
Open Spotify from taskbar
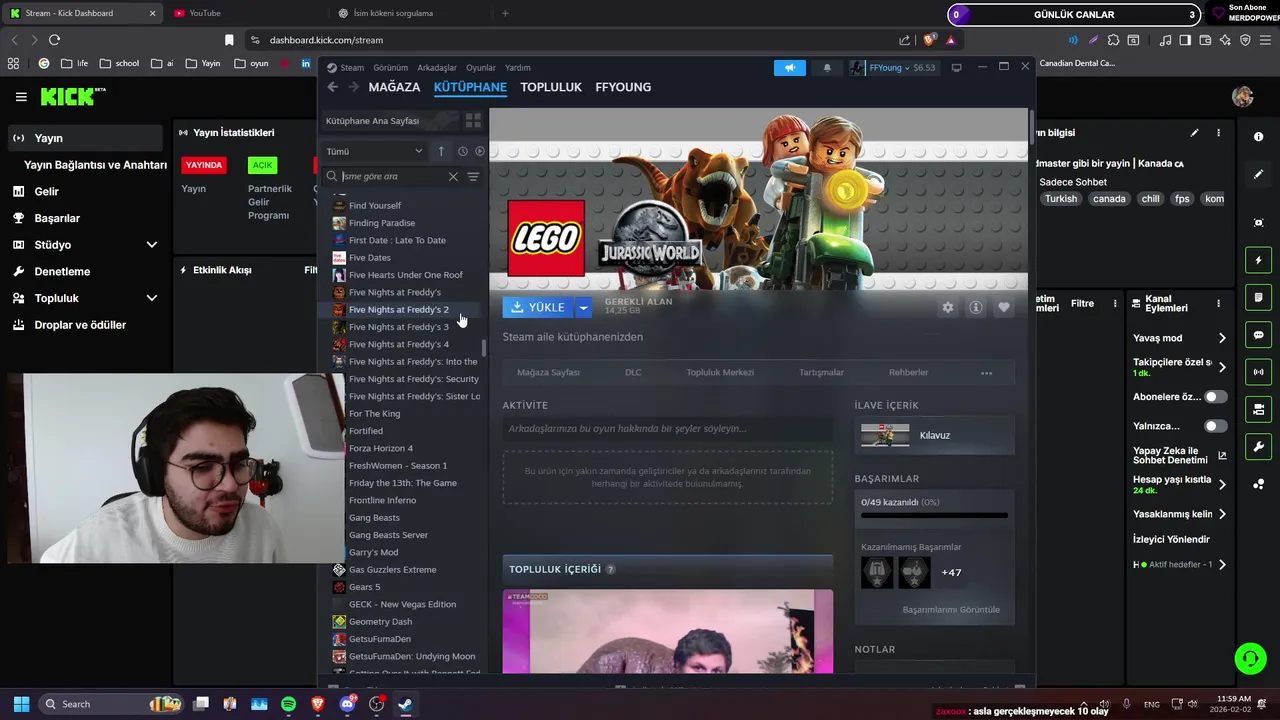pyautogui.click(x=288, y=704)
